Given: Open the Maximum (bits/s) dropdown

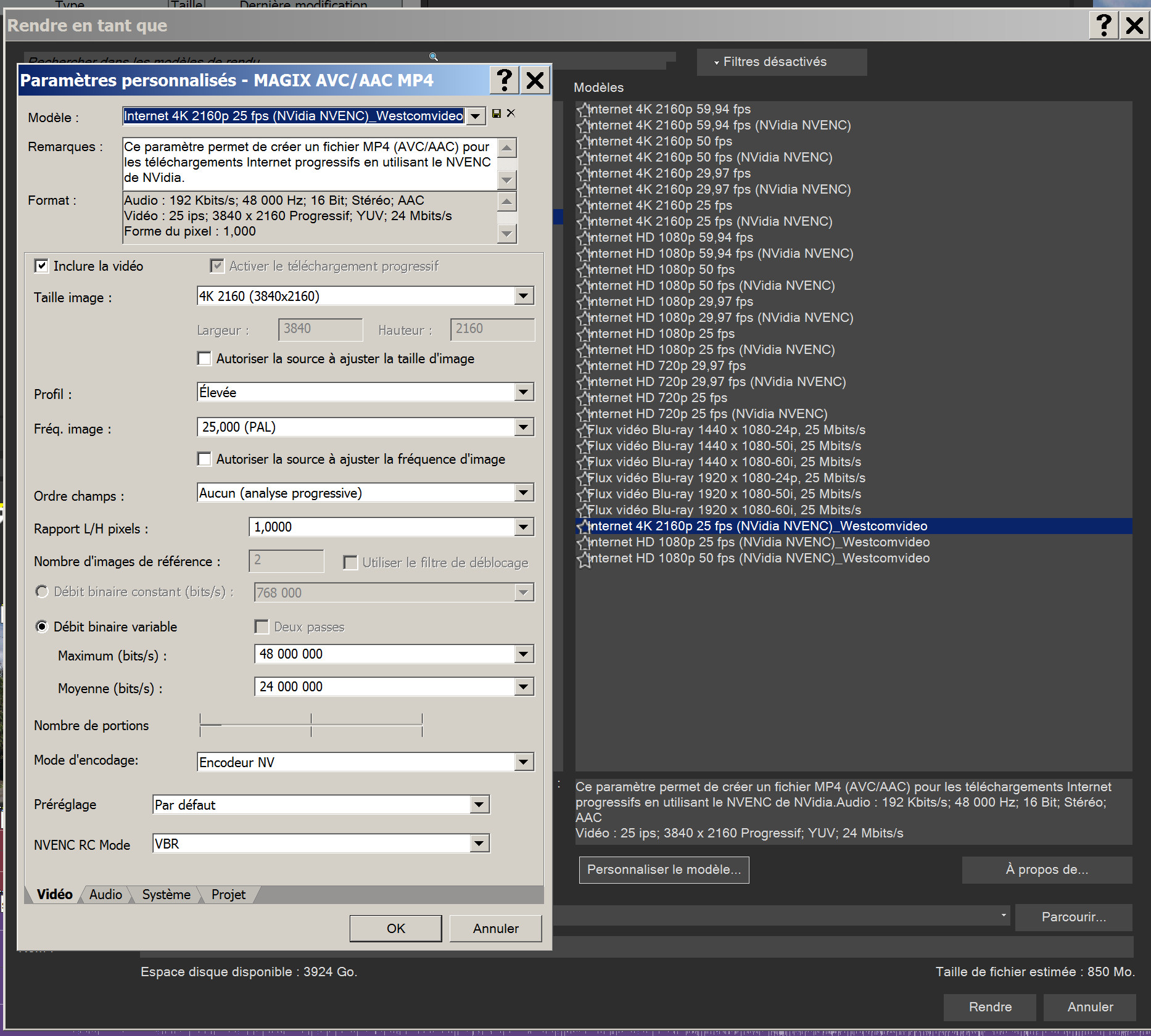Looking at the screenshot, I should (x=524, y=654).
